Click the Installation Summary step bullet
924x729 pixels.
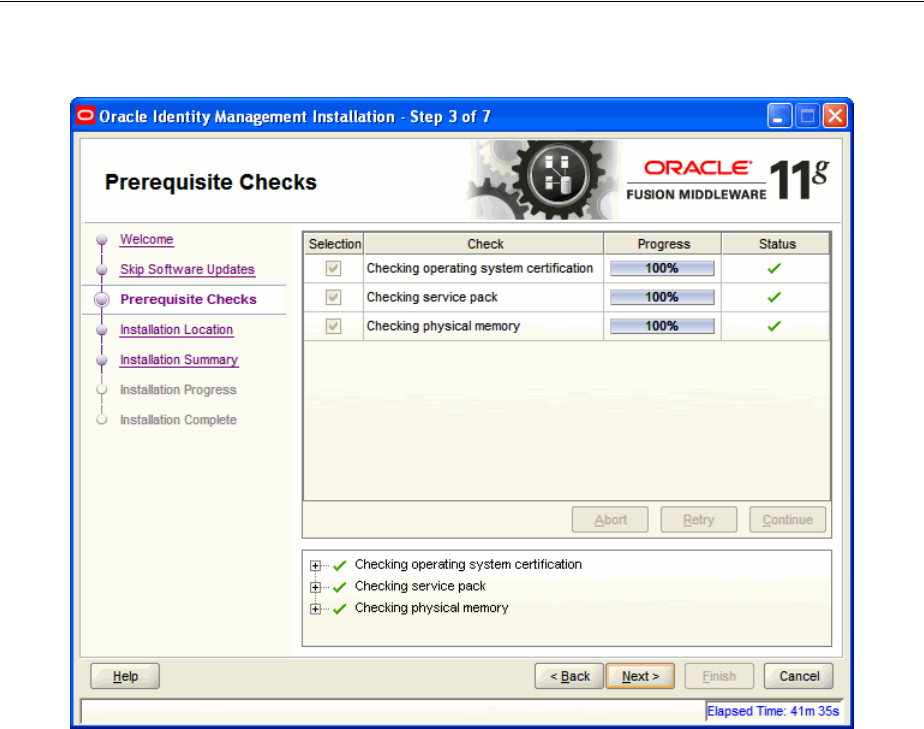coord(102,359)
